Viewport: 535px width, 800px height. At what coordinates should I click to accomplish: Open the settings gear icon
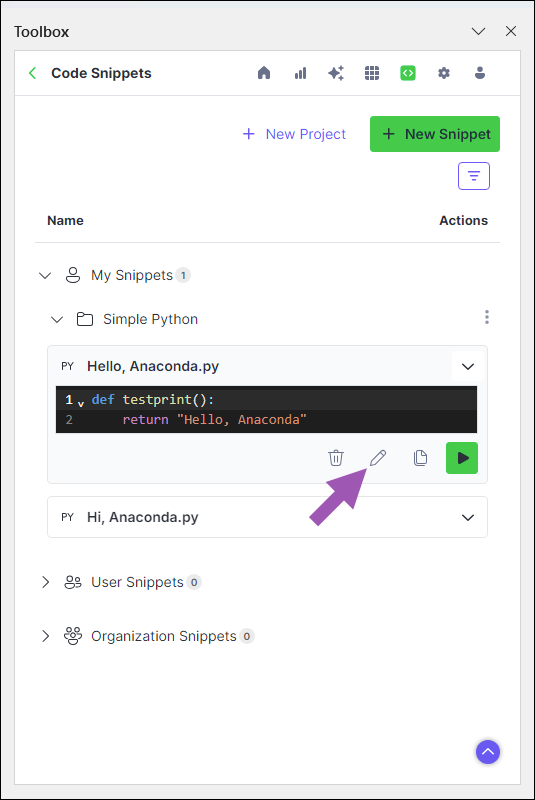[x=444, y=73]
